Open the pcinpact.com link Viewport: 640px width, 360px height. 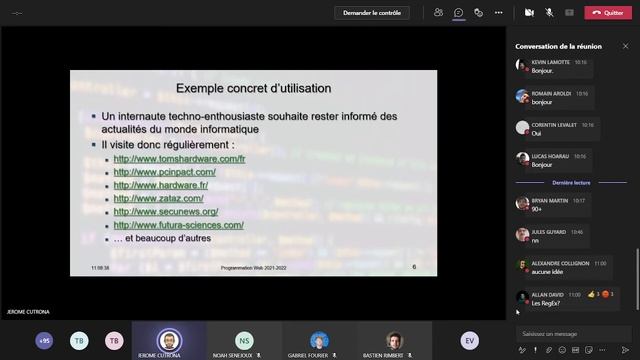(164, 172)
